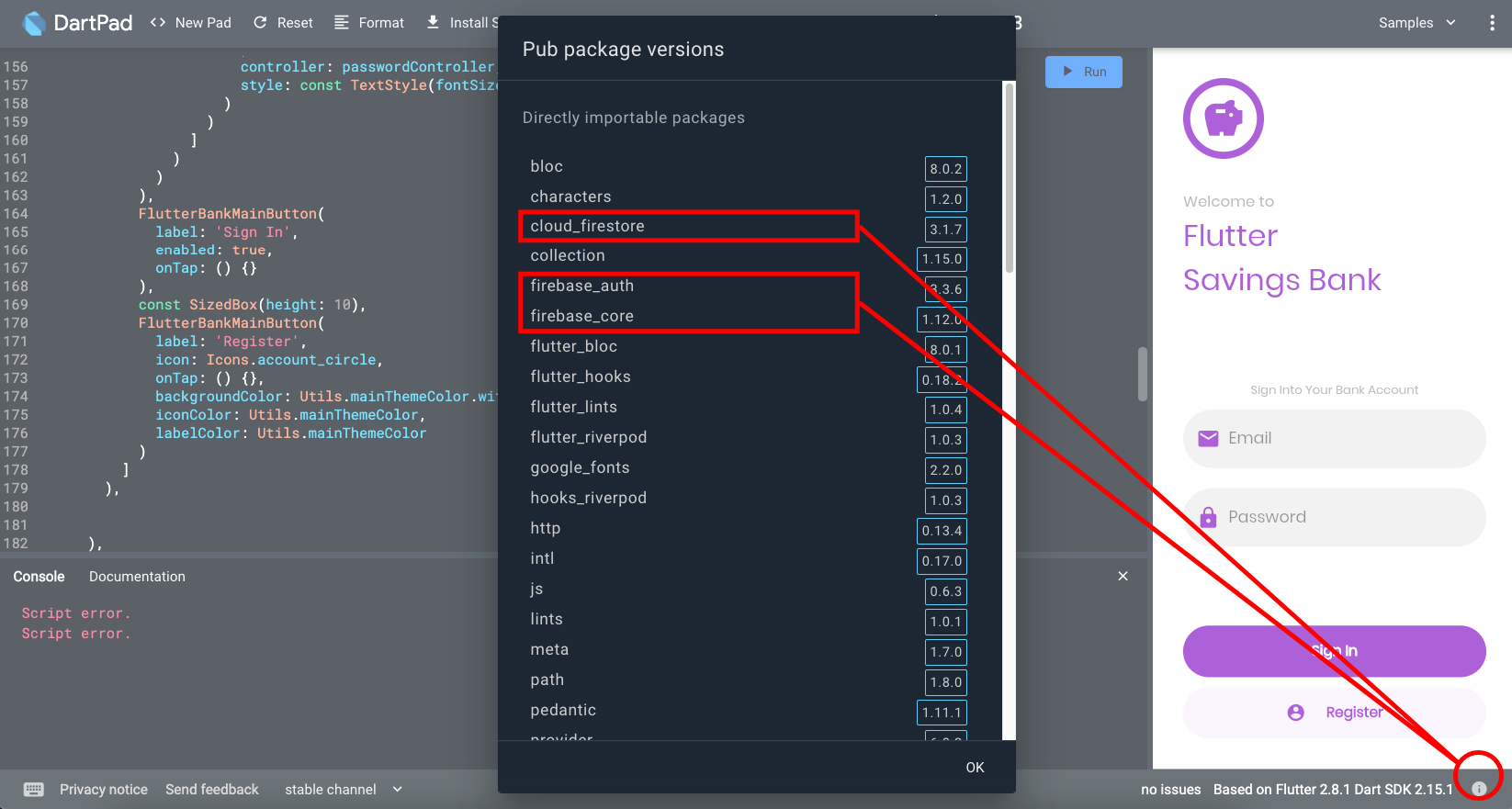Click the 'Pub package versions' dialog title
Image resolution: width=1512 pixels, height=809 pixels.
click(x=623, y=50)
